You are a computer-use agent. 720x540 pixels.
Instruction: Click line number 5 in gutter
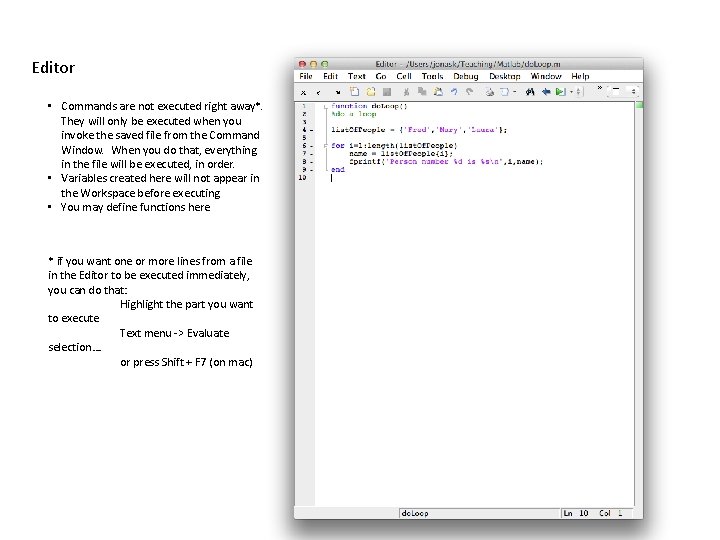point(304,138)
